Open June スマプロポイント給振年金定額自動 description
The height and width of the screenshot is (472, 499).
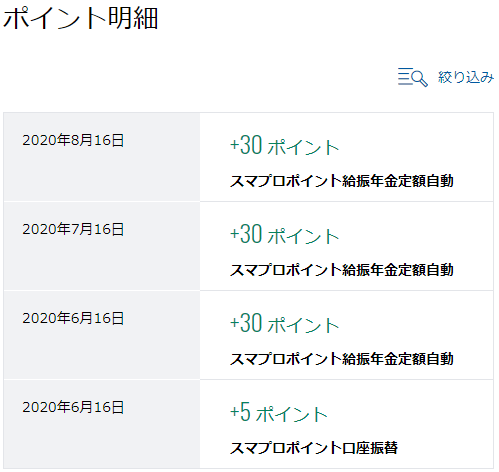point(342,359)
